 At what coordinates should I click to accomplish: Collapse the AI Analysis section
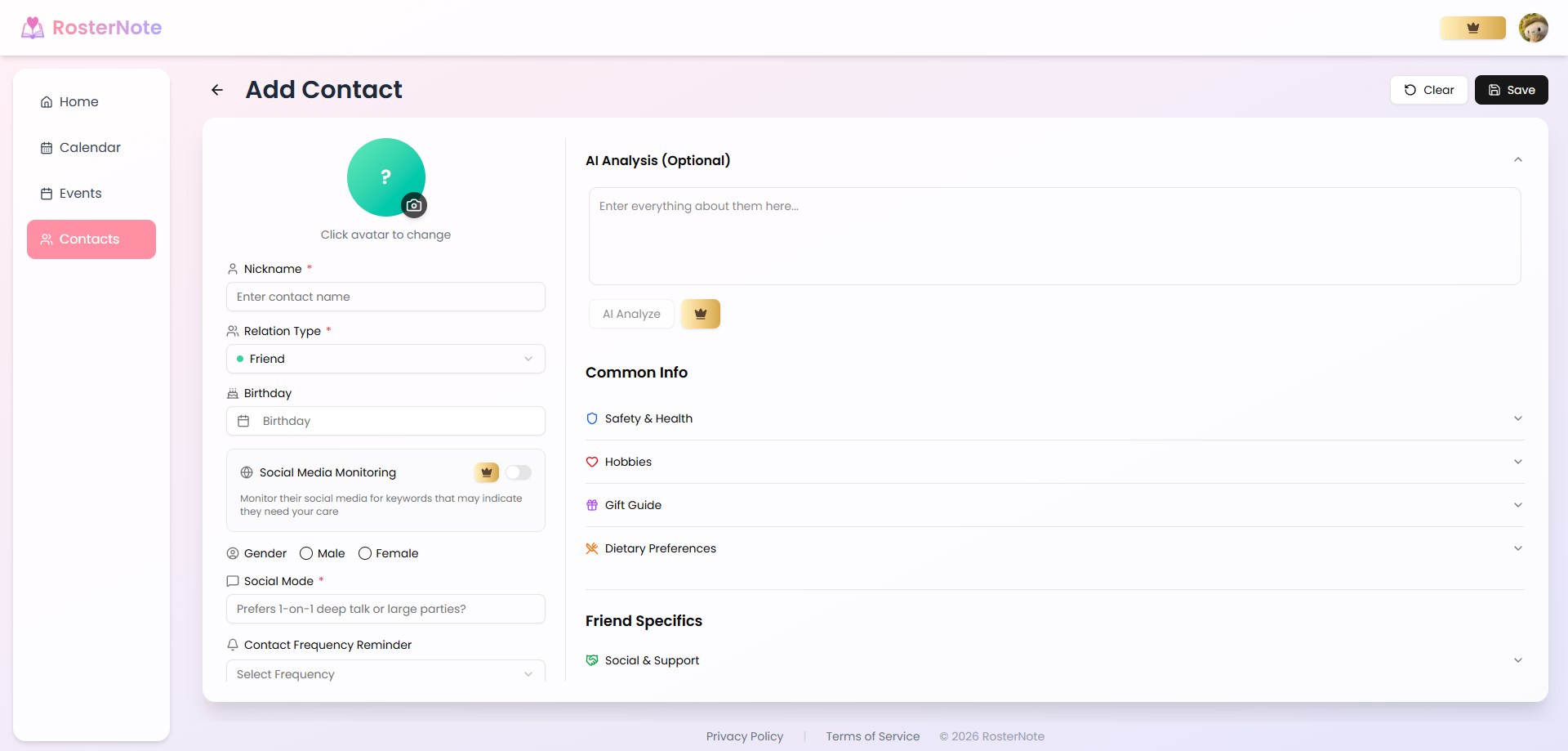1517,159
